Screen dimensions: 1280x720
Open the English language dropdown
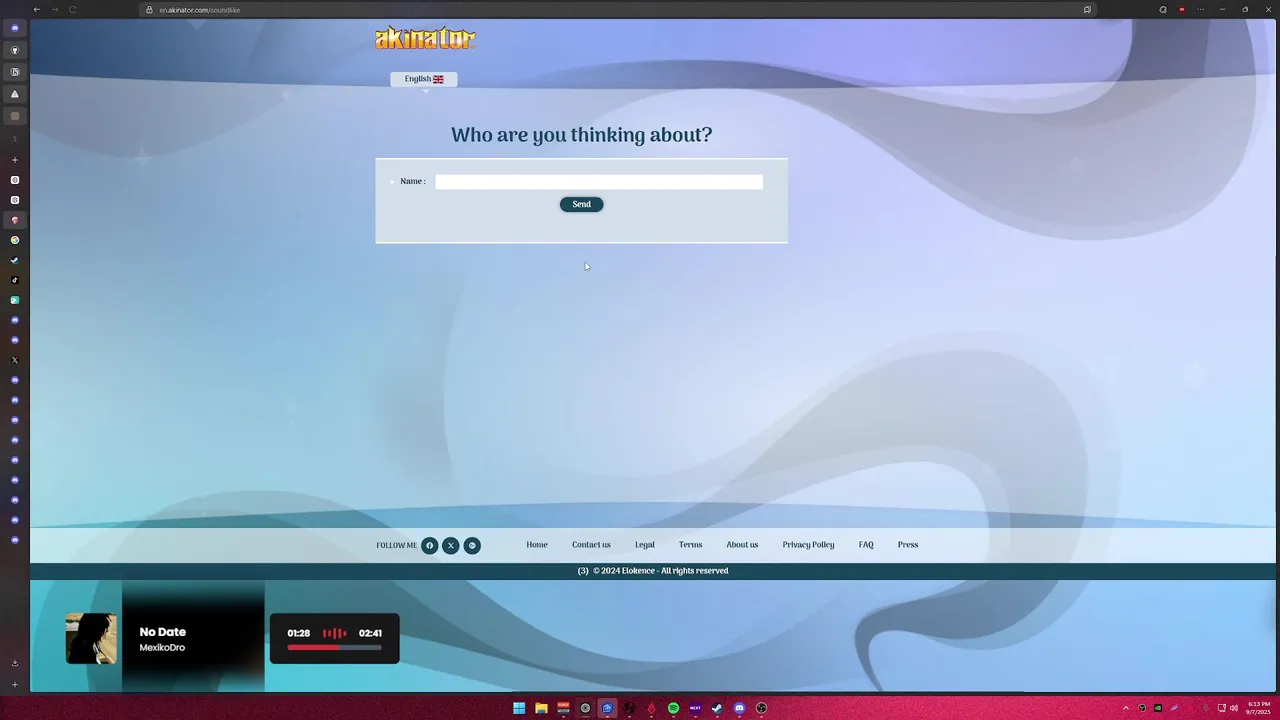(424, 79)
